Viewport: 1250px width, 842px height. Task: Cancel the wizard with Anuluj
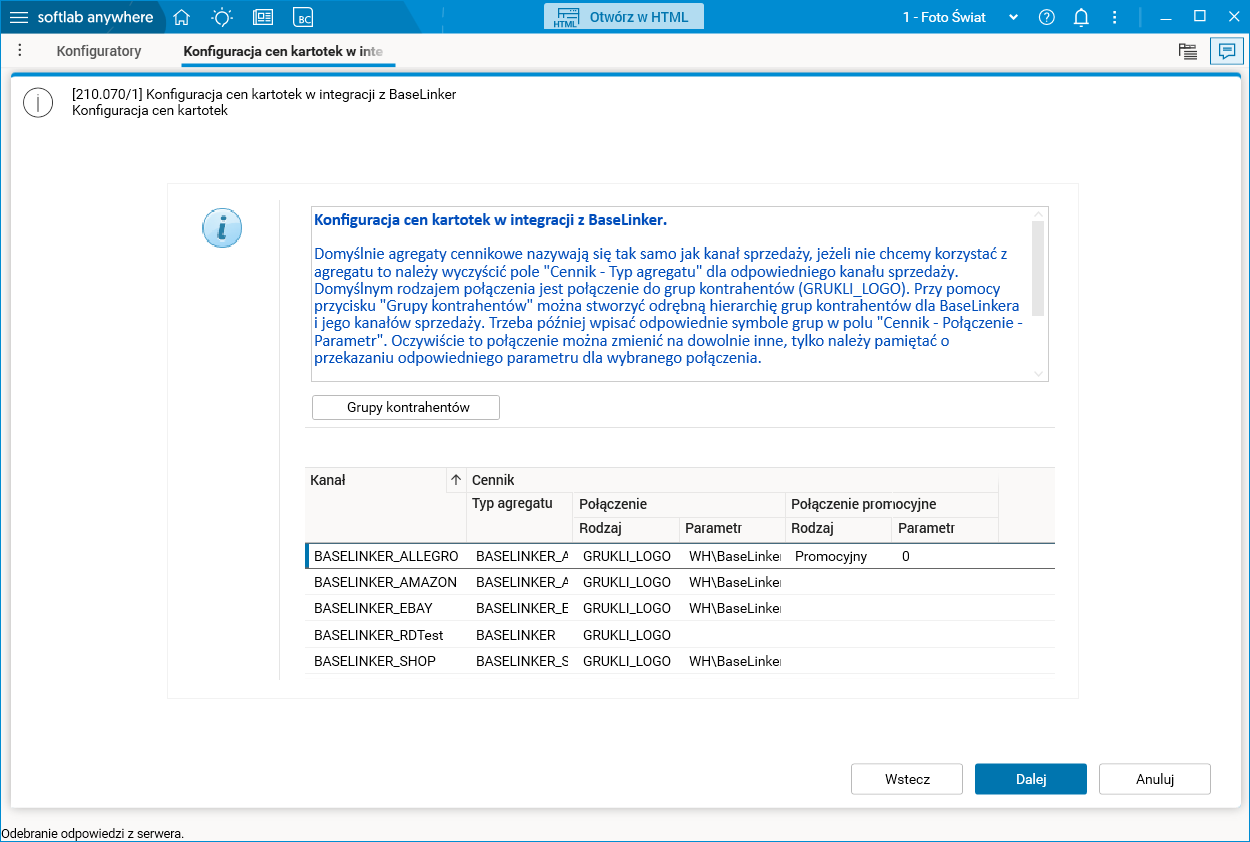click(x=1155, y=779)
